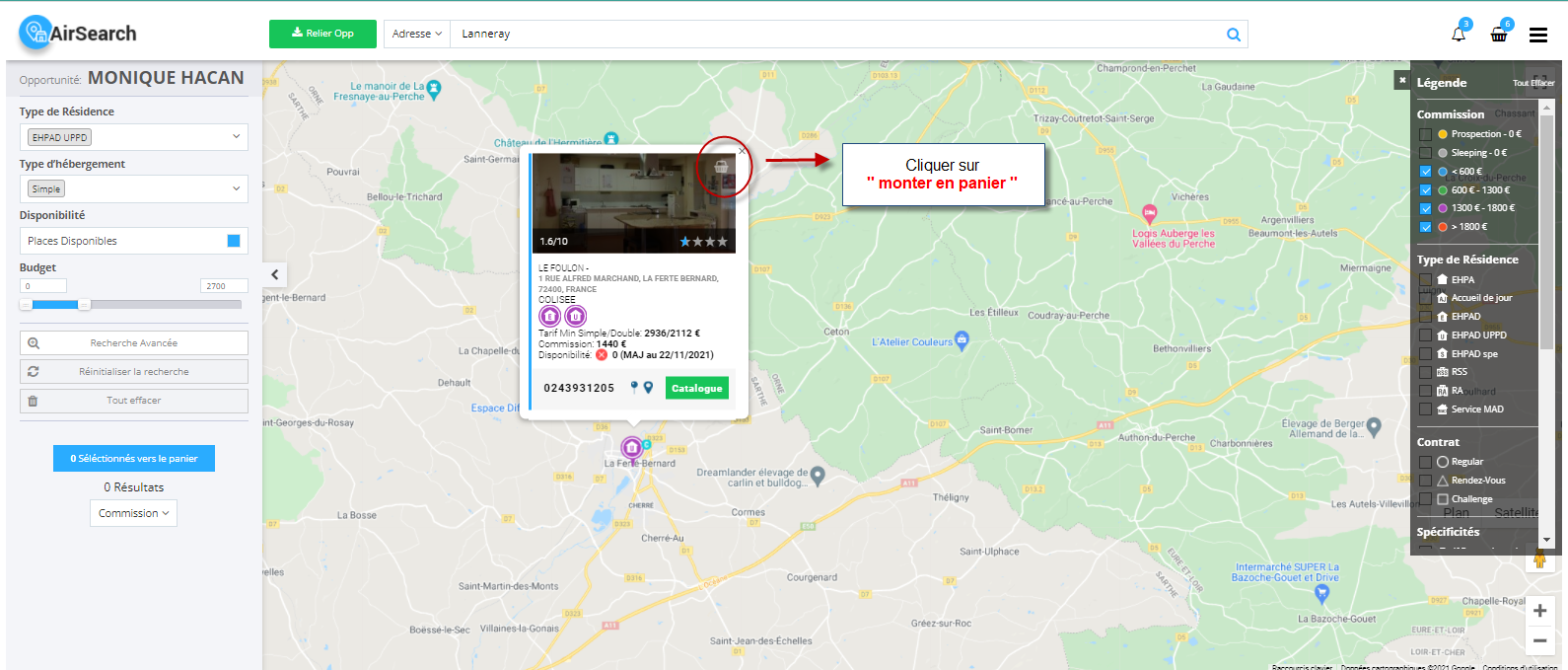Click the maximum budget field showing 2700
Image resolution: width=1568 pixels, height=670 pixels.
224,286
